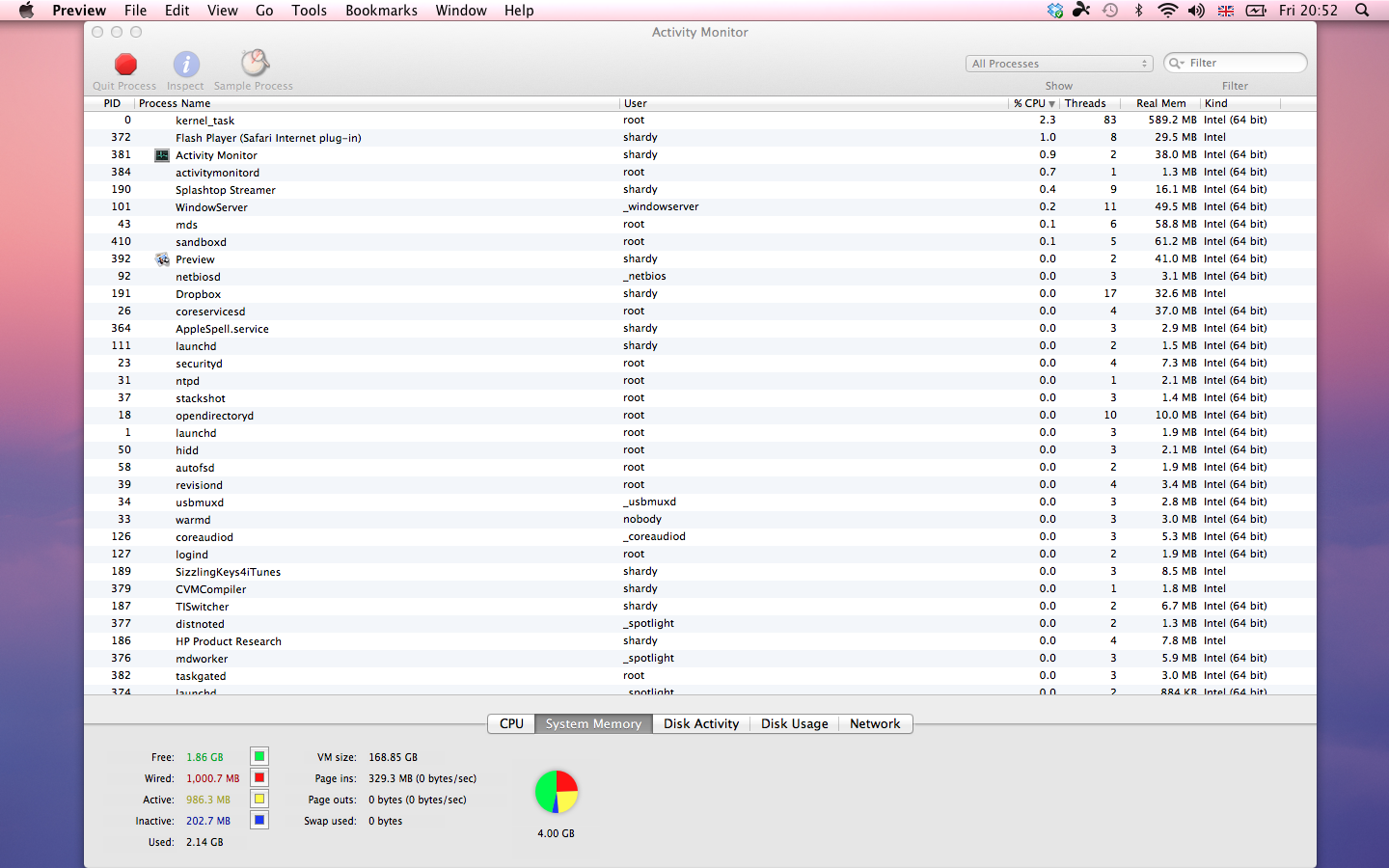Select the sandboxd process row

coord(700,242)
